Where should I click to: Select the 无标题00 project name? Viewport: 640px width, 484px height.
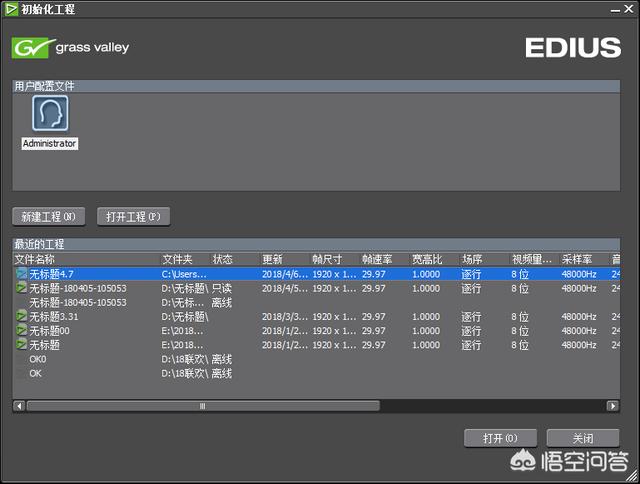pos(49,331)
